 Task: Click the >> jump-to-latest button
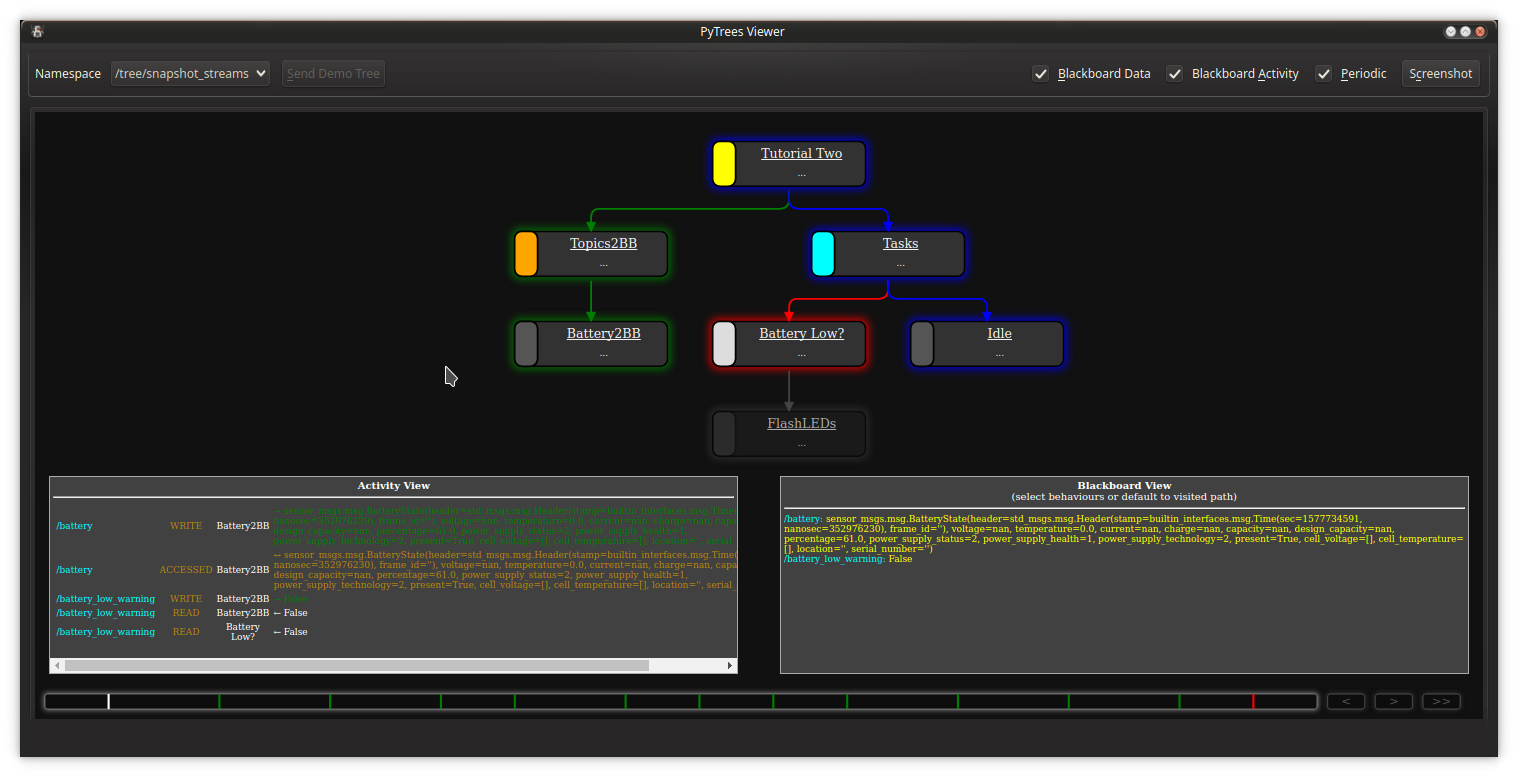point(1441,701)
